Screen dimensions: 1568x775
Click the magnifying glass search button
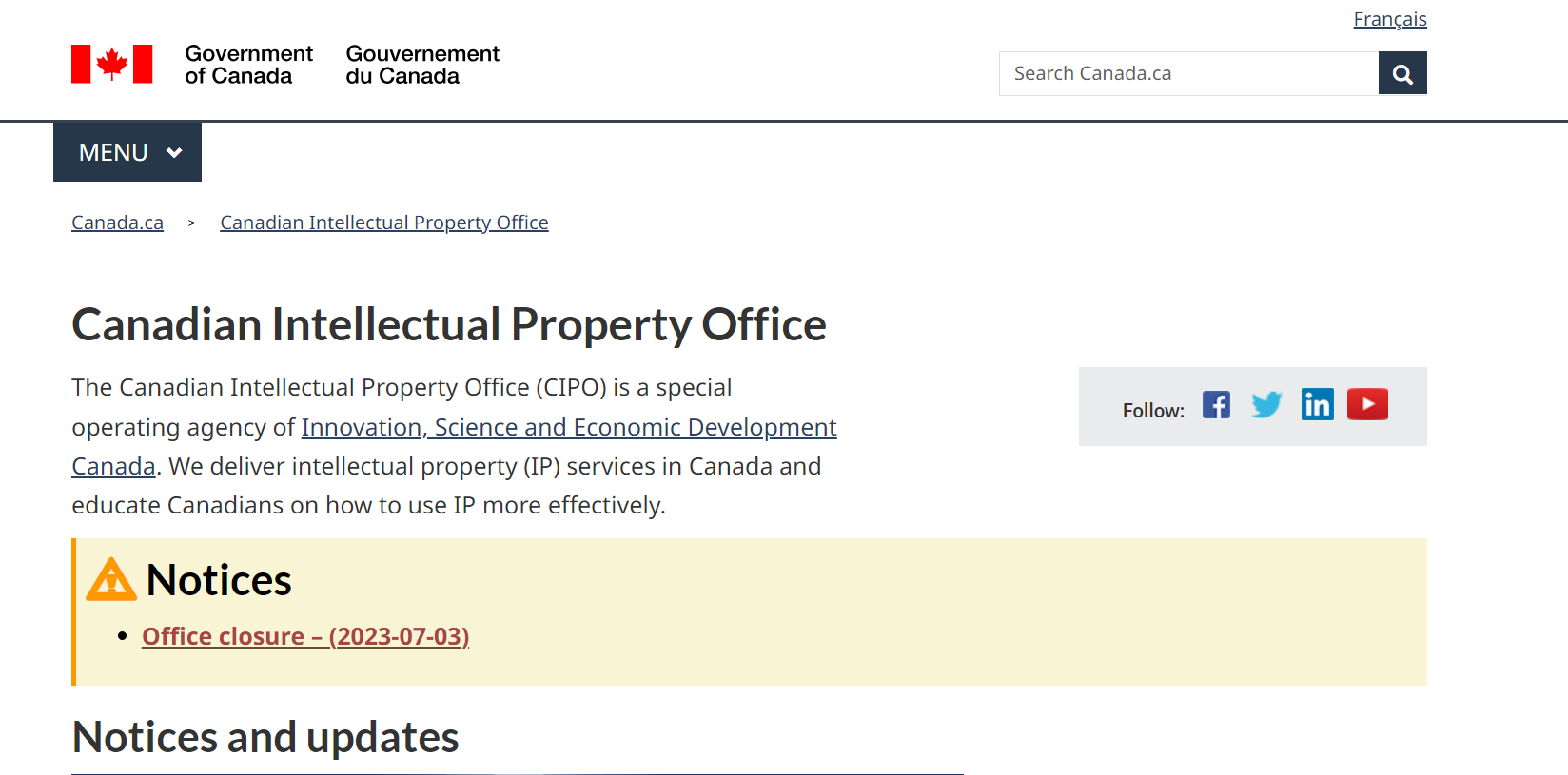coord(1402,74)
